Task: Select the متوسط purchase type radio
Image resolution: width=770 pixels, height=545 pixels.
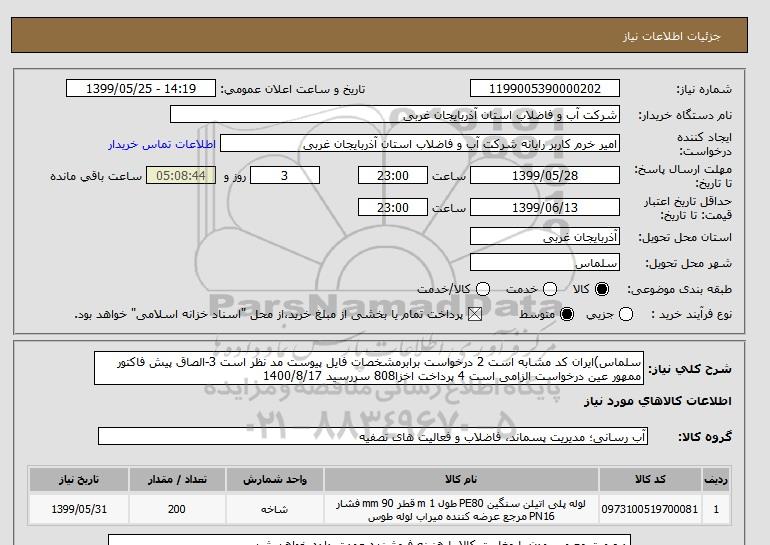Action: coord(567,314)
